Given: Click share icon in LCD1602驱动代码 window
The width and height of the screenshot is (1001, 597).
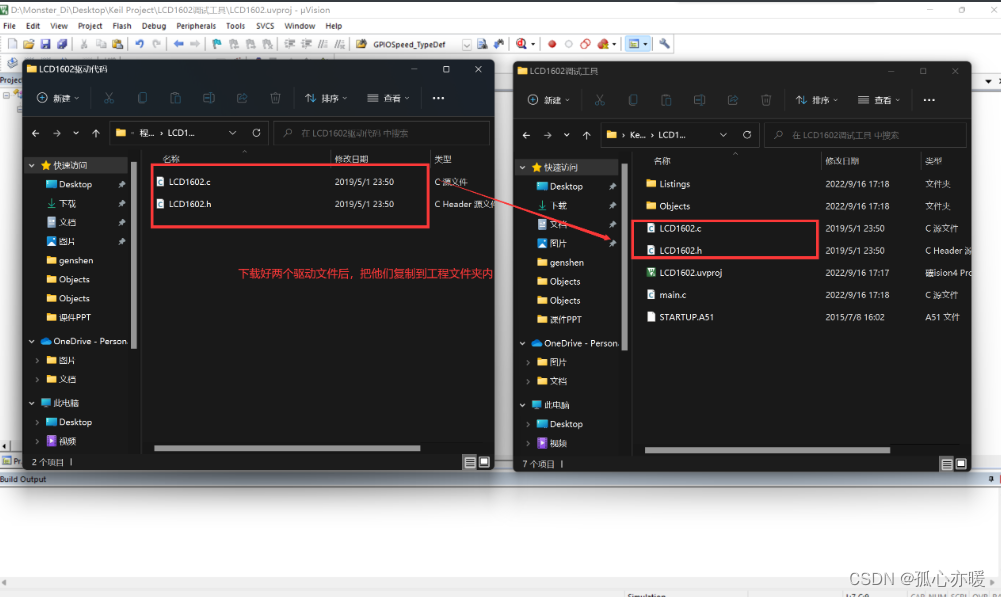Looking at the screenshot, I should pyautogui.click(x=242, y=98).
